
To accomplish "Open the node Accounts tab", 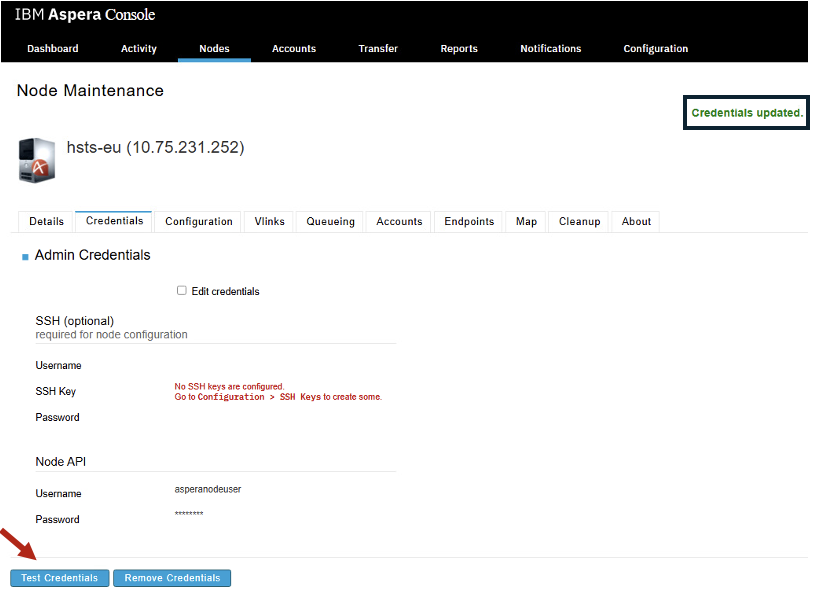I will [399, 221].
